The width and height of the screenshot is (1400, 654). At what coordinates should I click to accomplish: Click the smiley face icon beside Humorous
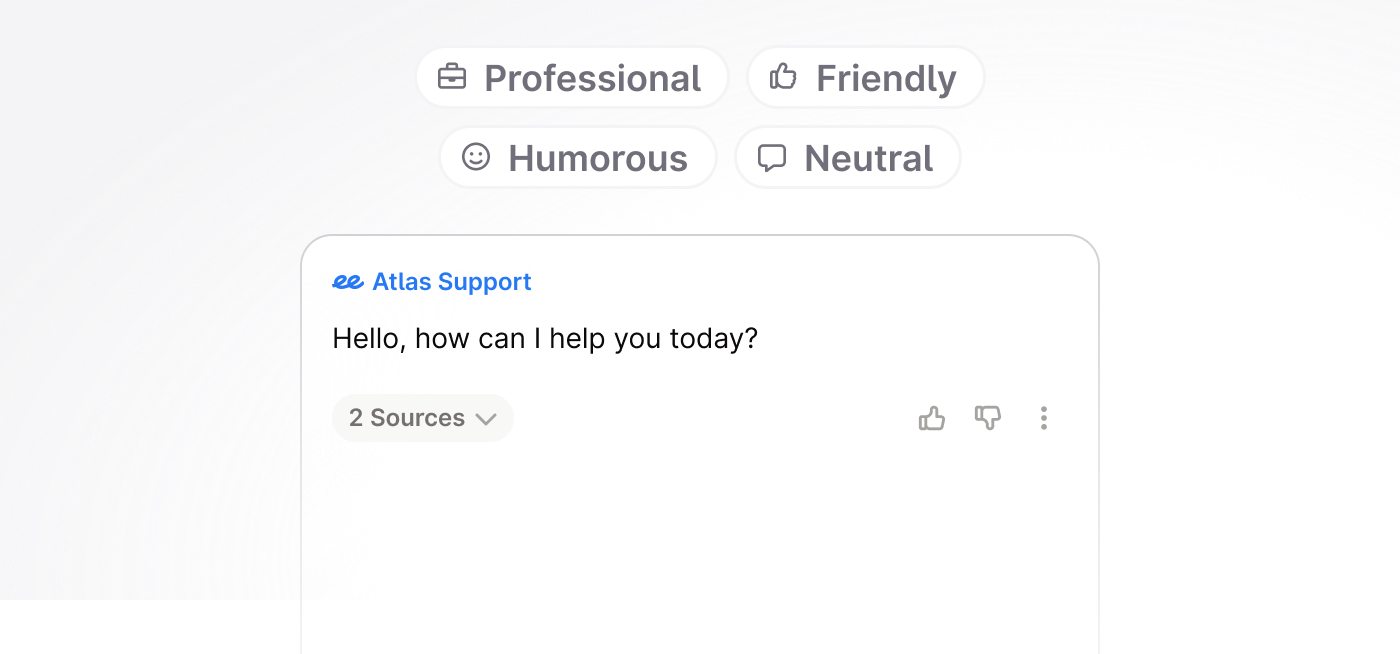point(476,157)
